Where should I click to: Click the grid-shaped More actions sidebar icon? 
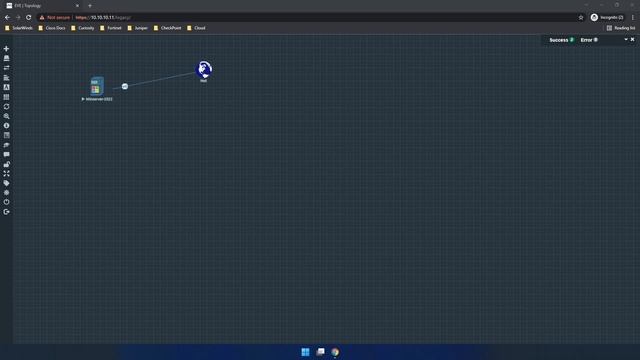click(x=6, y=97)
